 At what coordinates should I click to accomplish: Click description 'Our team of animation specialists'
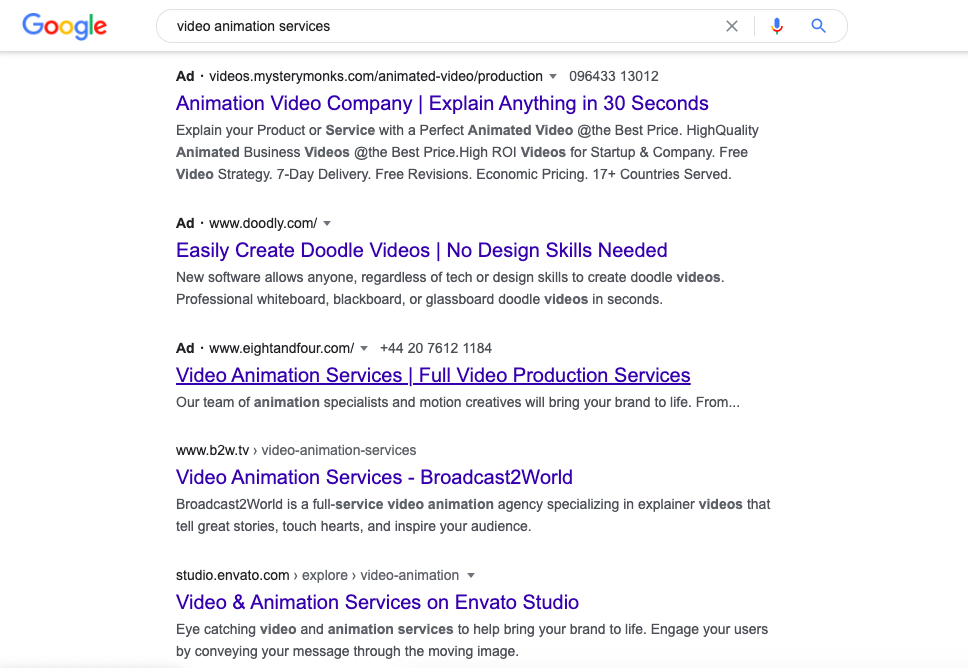(457, 403)
